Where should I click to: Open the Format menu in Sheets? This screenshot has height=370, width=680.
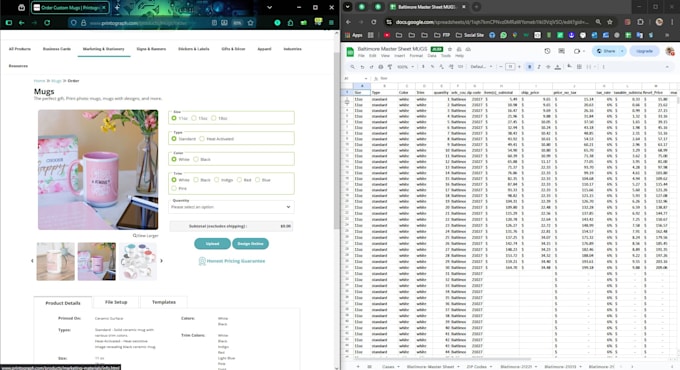pos(416,56)
